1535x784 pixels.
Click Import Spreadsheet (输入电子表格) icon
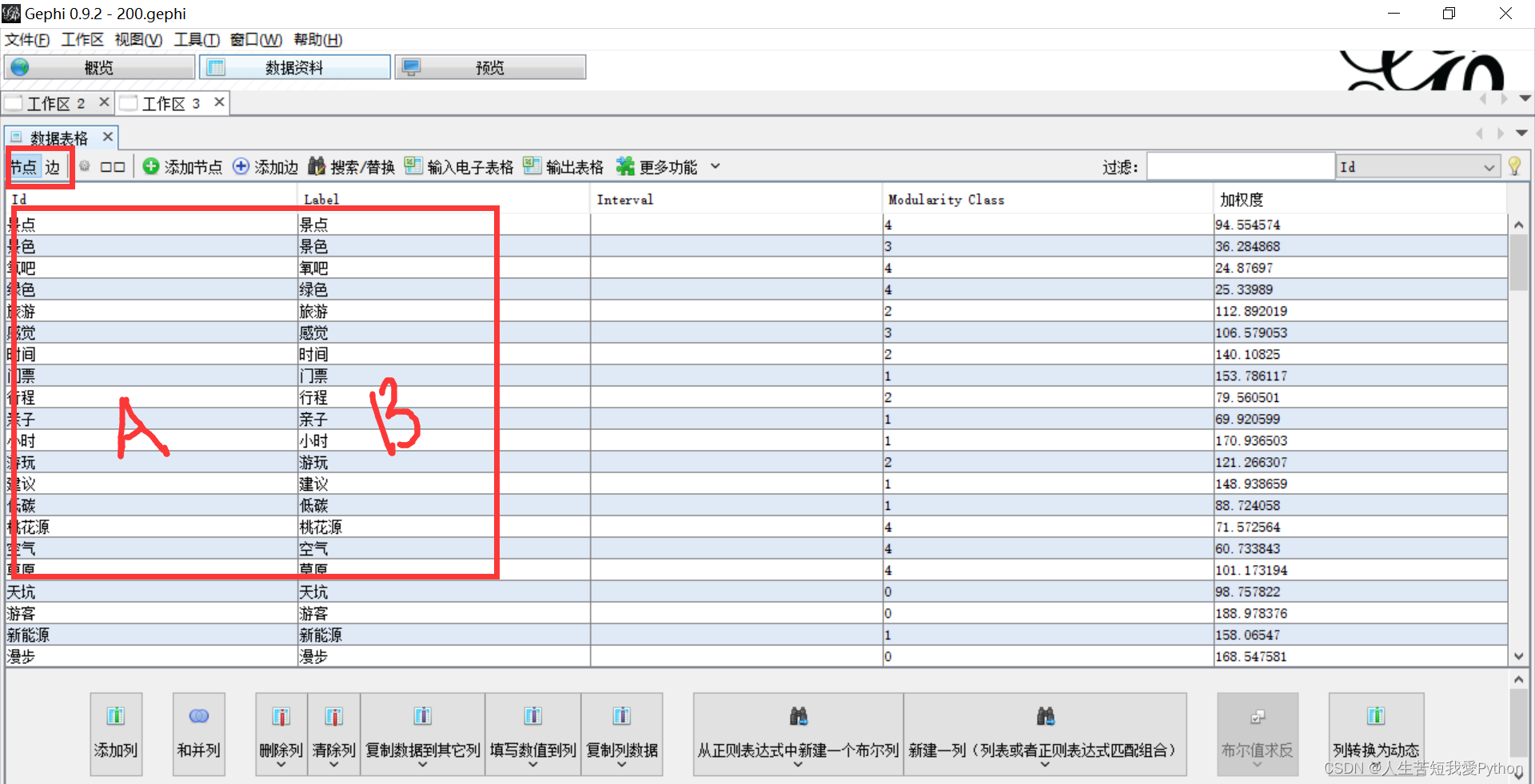click(x=413, y=166)
